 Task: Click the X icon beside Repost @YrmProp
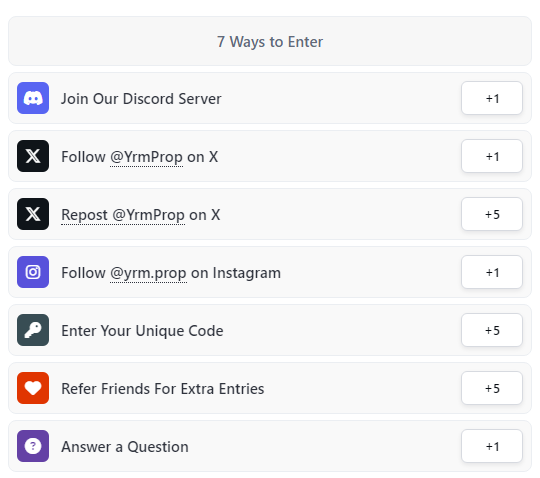33,214
